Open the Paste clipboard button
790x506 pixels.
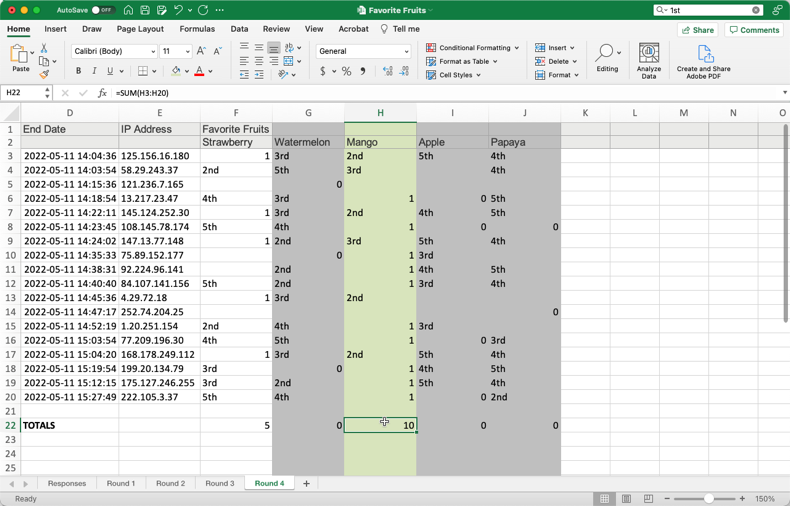pyautogui.click(x=20, y=58)
